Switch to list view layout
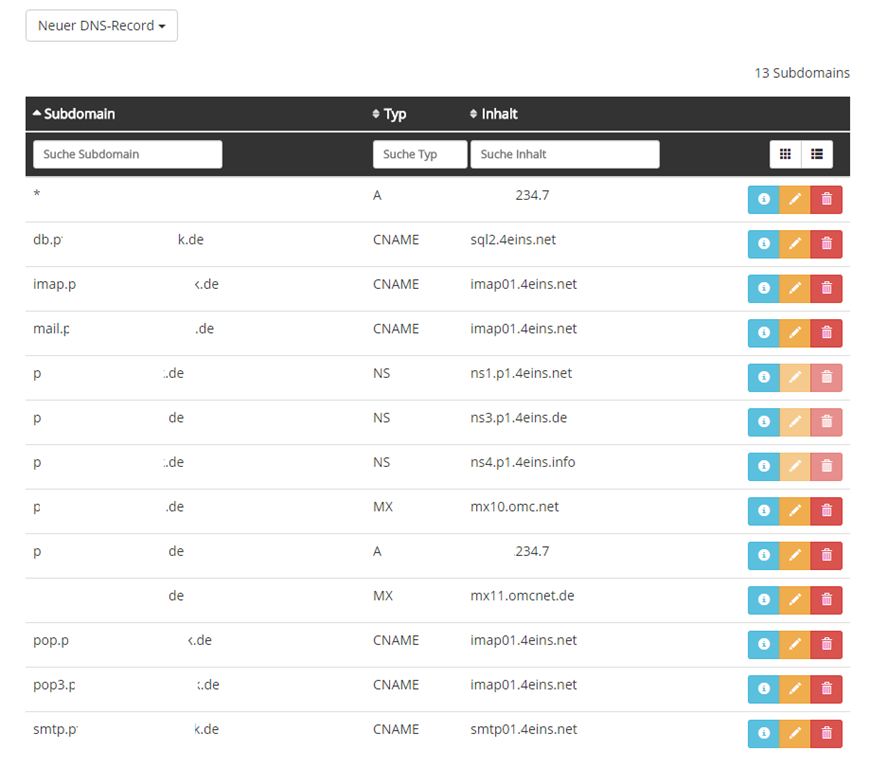 coord(817,154)
